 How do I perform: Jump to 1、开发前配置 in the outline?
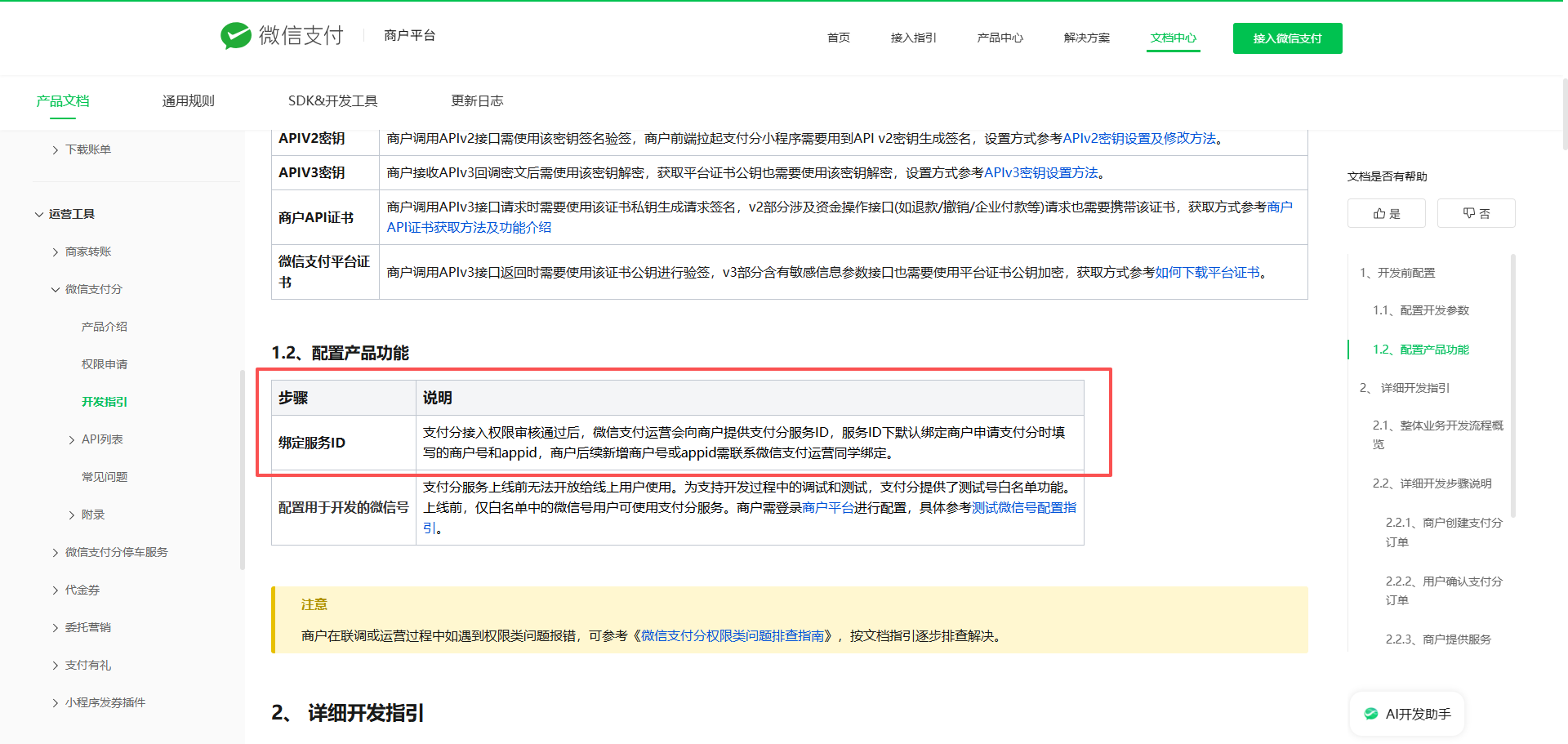pyautogui.click(x=1397, y=273)
